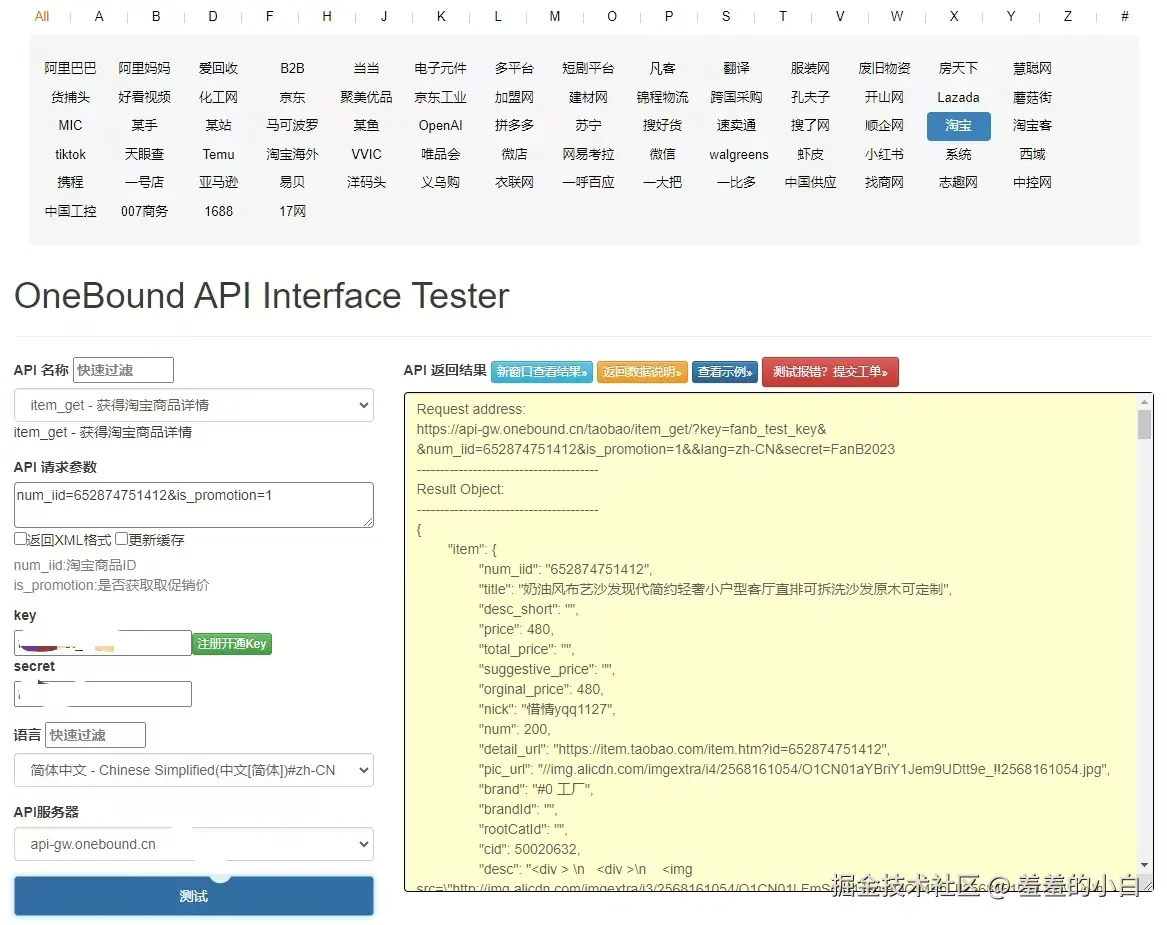Click the 语言 quick filter field
This screenshot has height=925, width=1167.
pyautogui.click(x=95, y=735)
